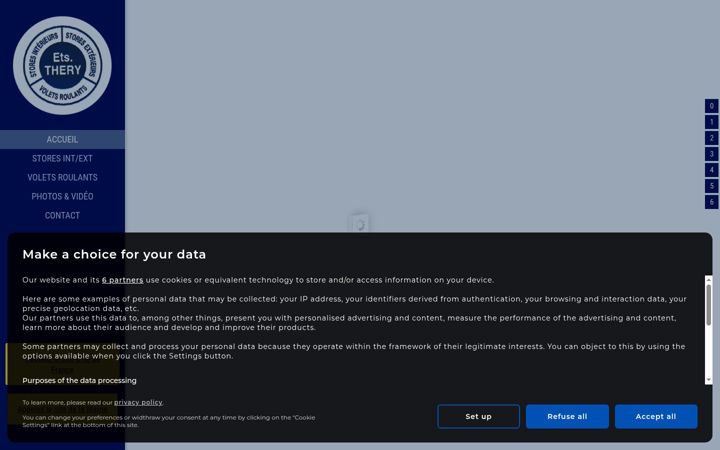720x450 pixels.
Task: Refuse all cookies
Action: tap(567, 416)
